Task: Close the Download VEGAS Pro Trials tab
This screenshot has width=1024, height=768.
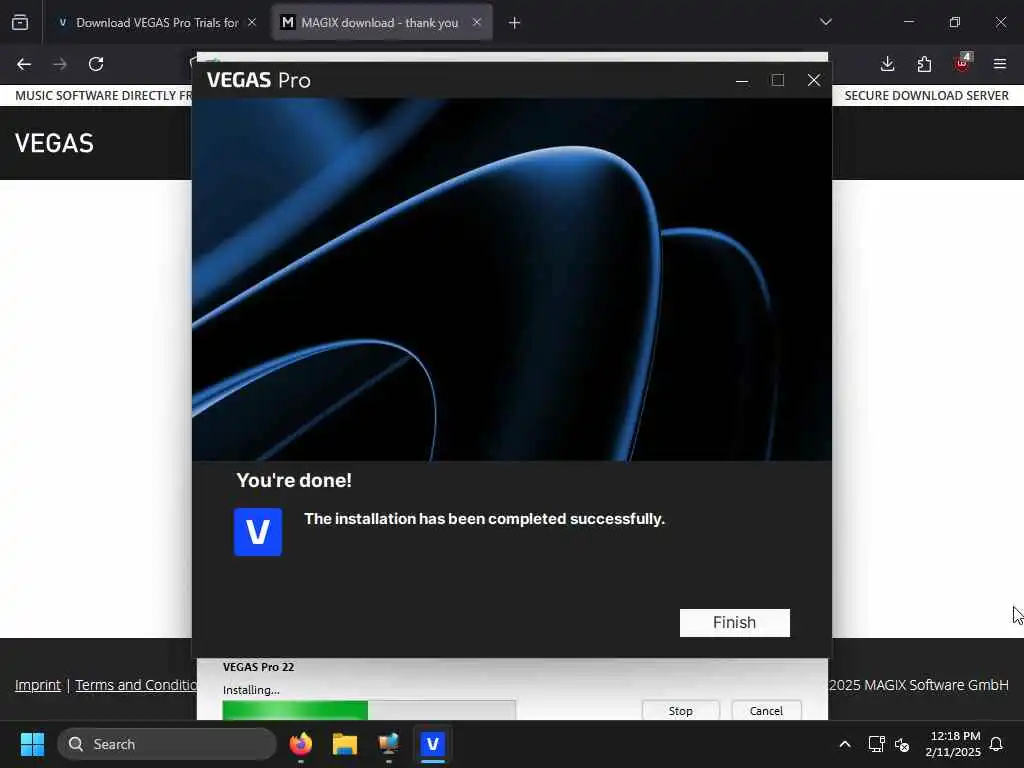Action: click(x=252, y=23)
